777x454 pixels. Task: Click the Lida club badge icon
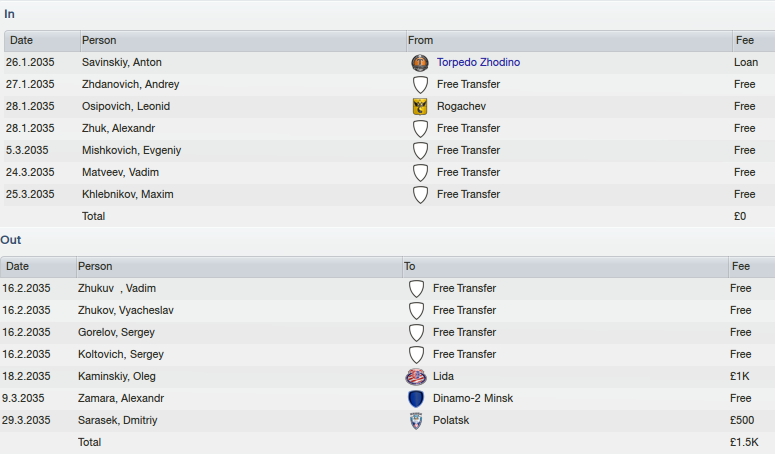[416, 377]
